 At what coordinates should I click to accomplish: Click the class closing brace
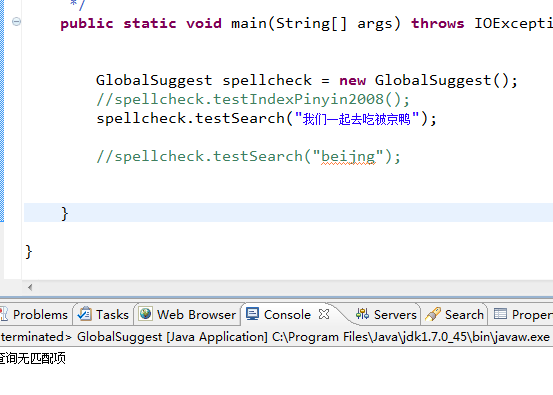29,251
